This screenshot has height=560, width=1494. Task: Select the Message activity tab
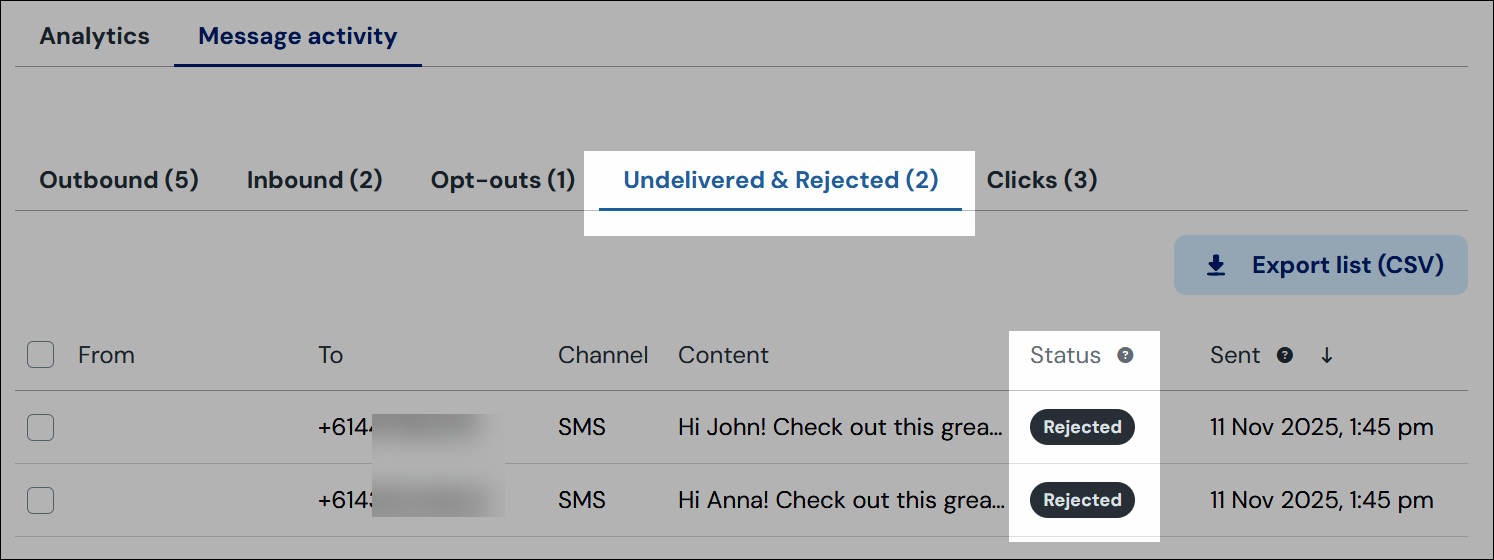pos(298,36)
